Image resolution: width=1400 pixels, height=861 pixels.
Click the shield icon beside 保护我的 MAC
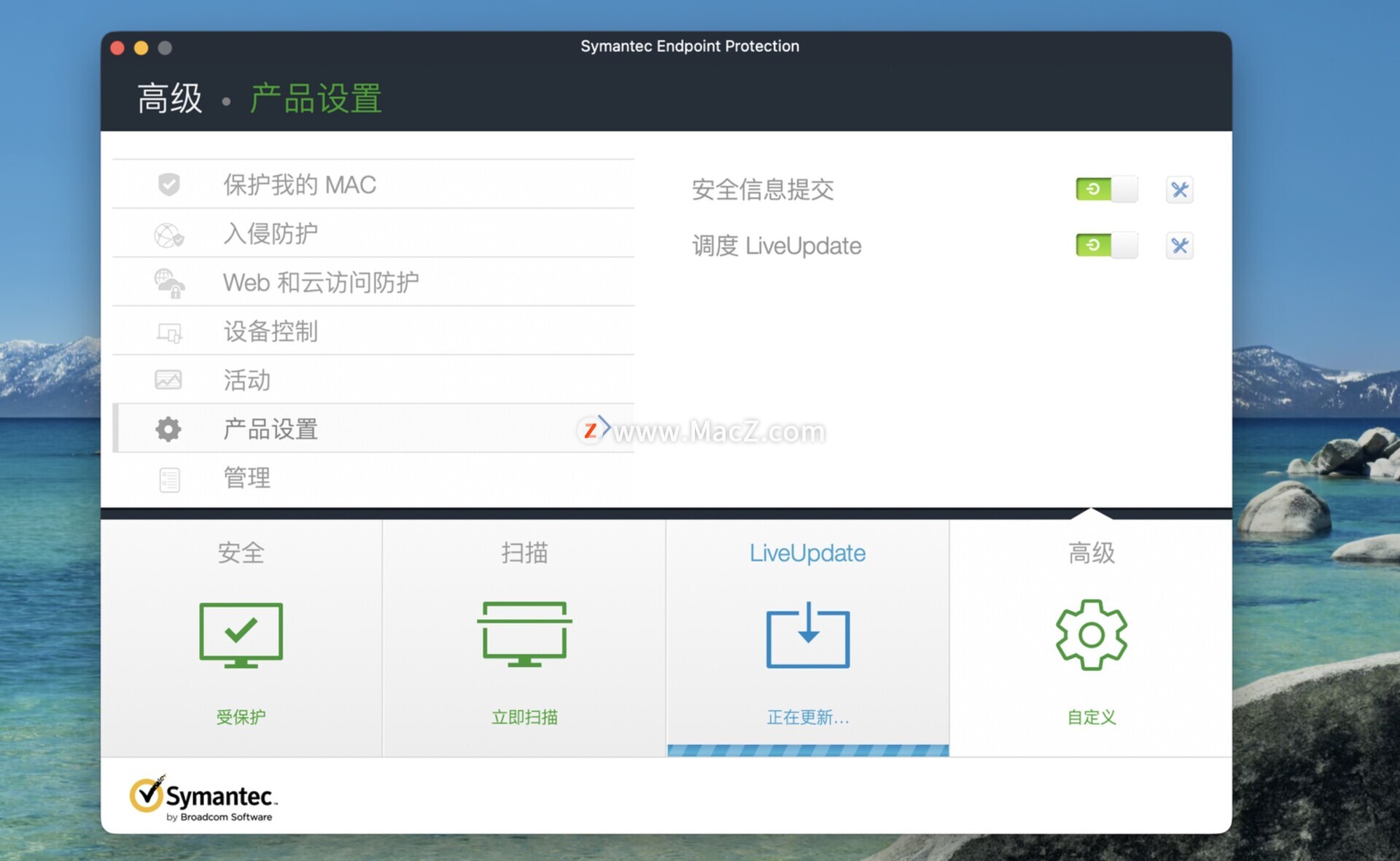coord(168,184)
